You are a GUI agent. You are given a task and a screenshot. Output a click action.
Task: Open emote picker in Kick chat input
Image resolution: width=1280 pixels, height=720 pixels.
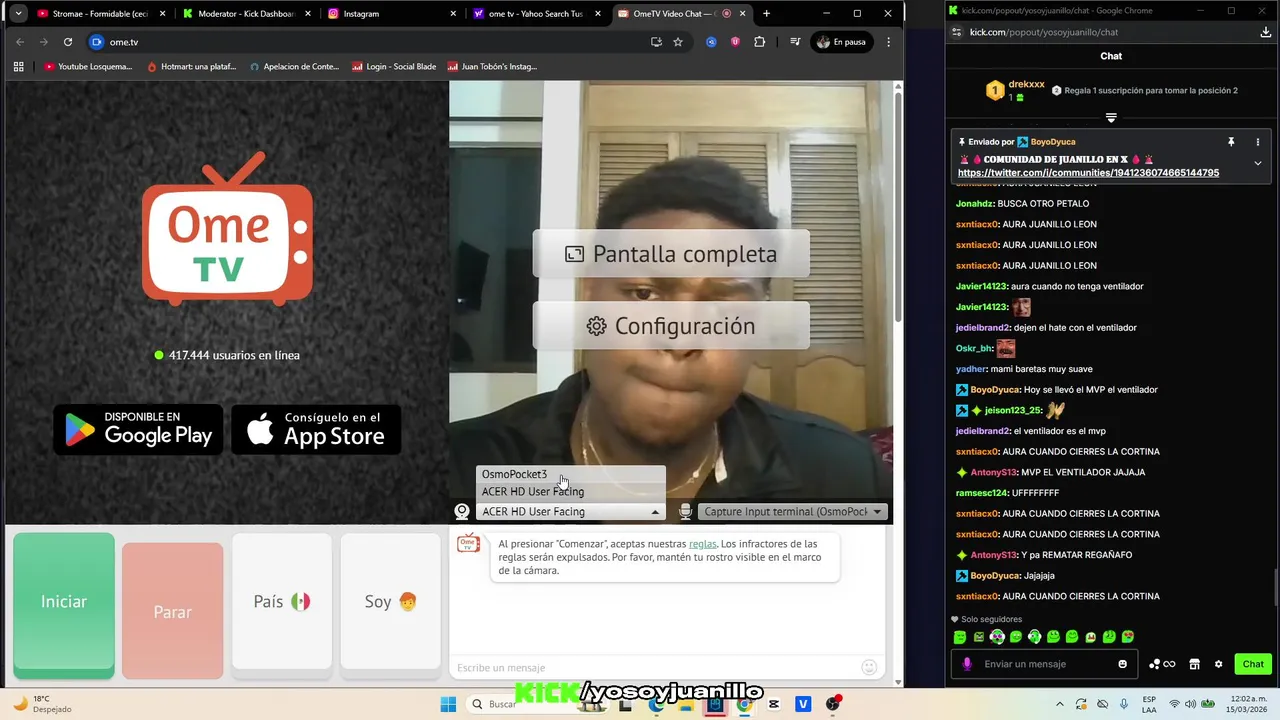coord(1123,664)
